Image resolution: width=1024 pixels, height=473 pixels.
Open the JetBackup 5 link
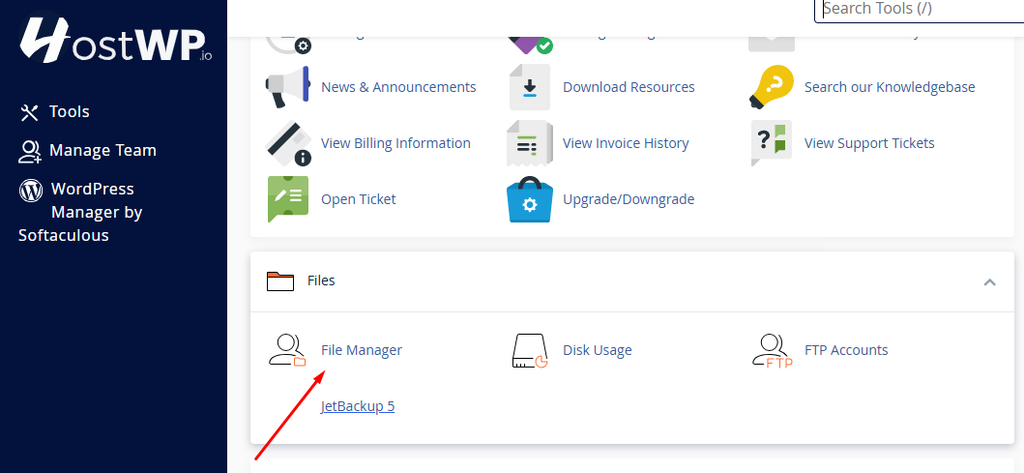[x=358, y=406]
